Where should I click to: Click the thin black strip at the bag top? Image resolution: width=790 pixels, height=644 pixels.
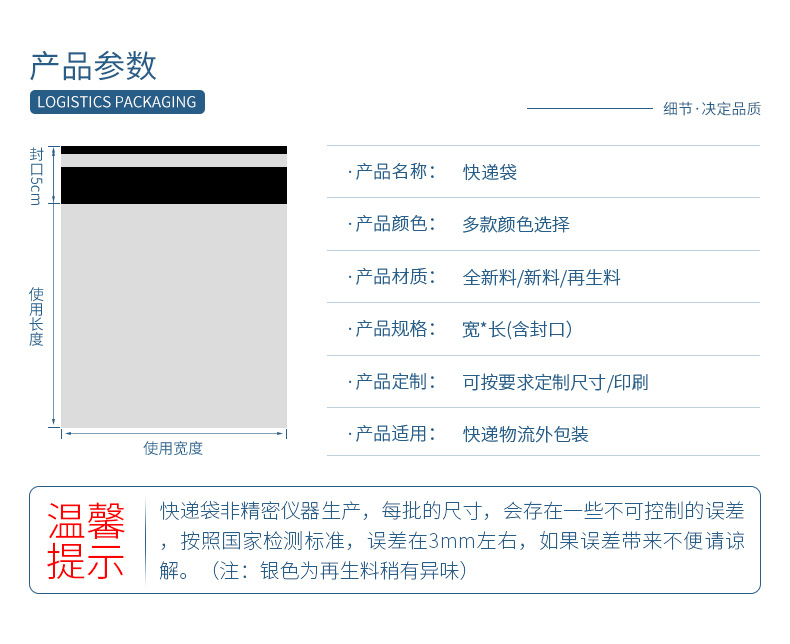click(x=174, y=150)
